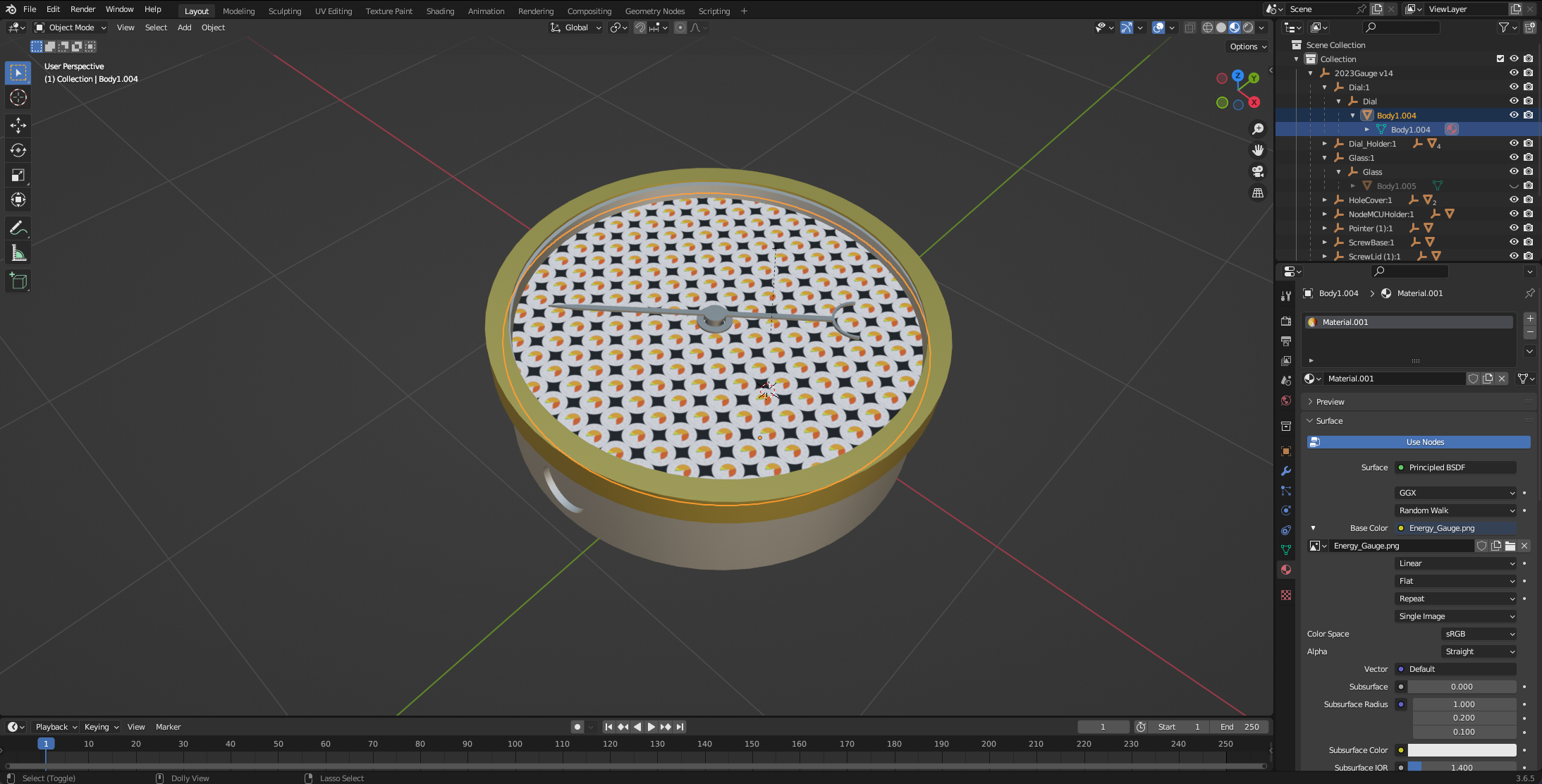
Task: Activate the Rotate tool
Action: [18, 150]
